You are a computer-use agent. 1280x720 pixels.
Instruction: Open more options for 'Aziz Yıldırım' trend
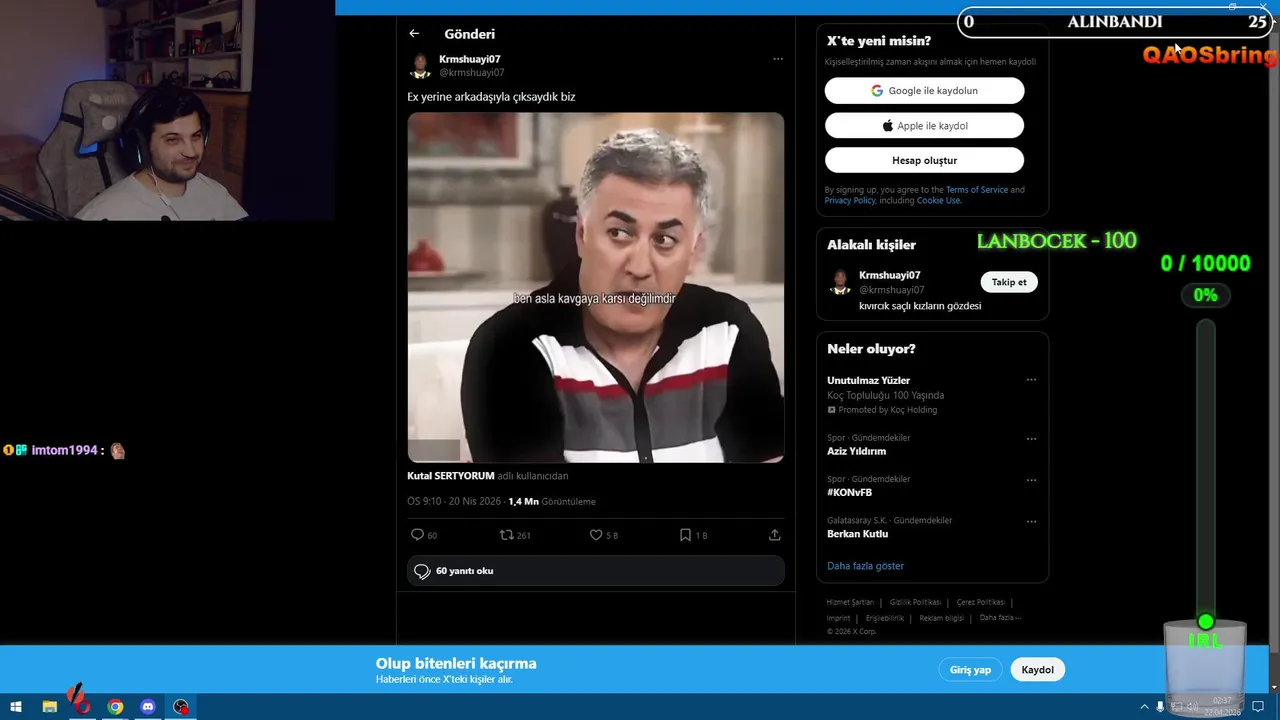[1031, 439]
